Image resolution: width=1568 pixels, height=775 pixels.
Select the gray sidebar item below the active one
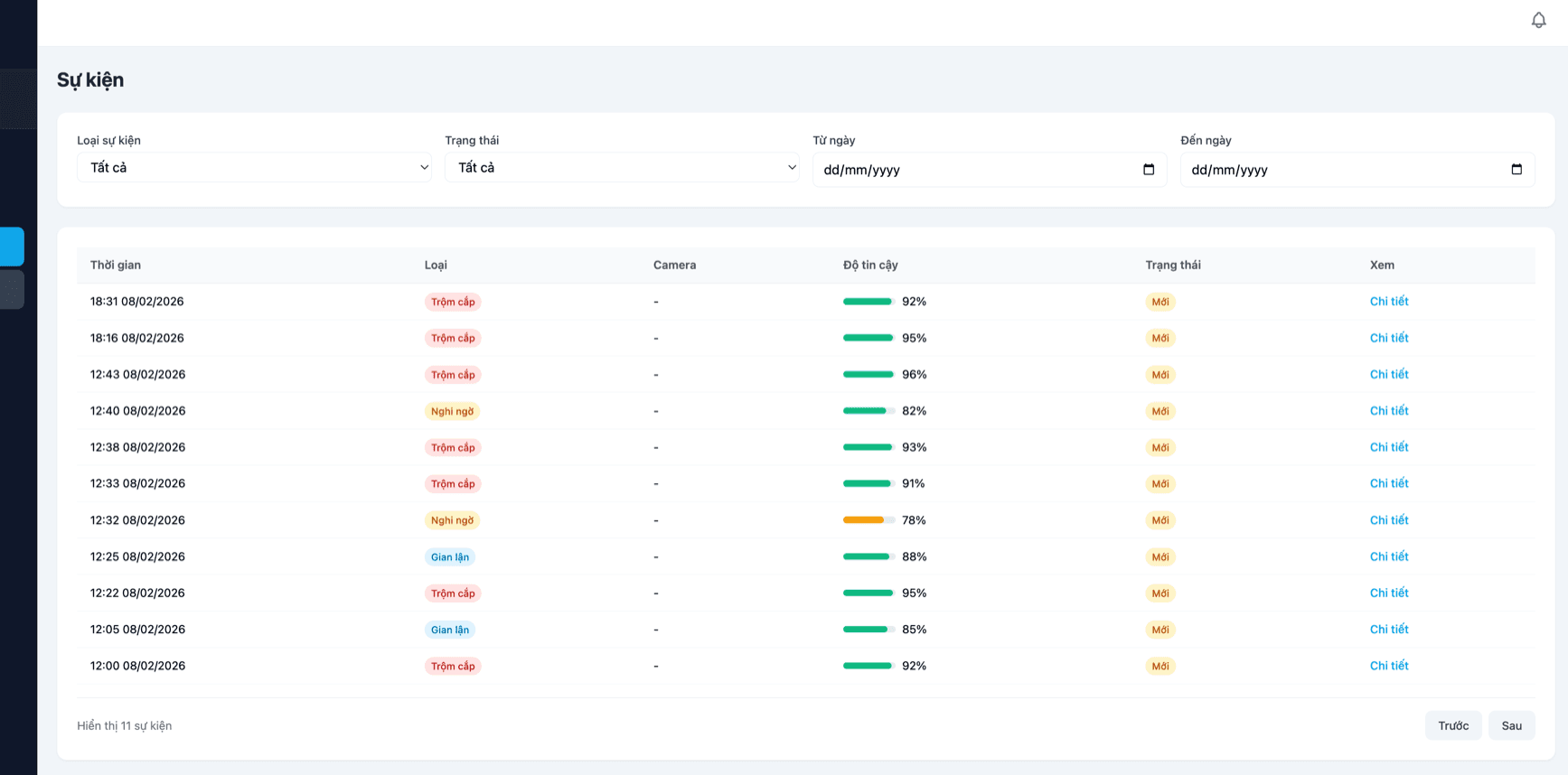[x=12, y=290]
